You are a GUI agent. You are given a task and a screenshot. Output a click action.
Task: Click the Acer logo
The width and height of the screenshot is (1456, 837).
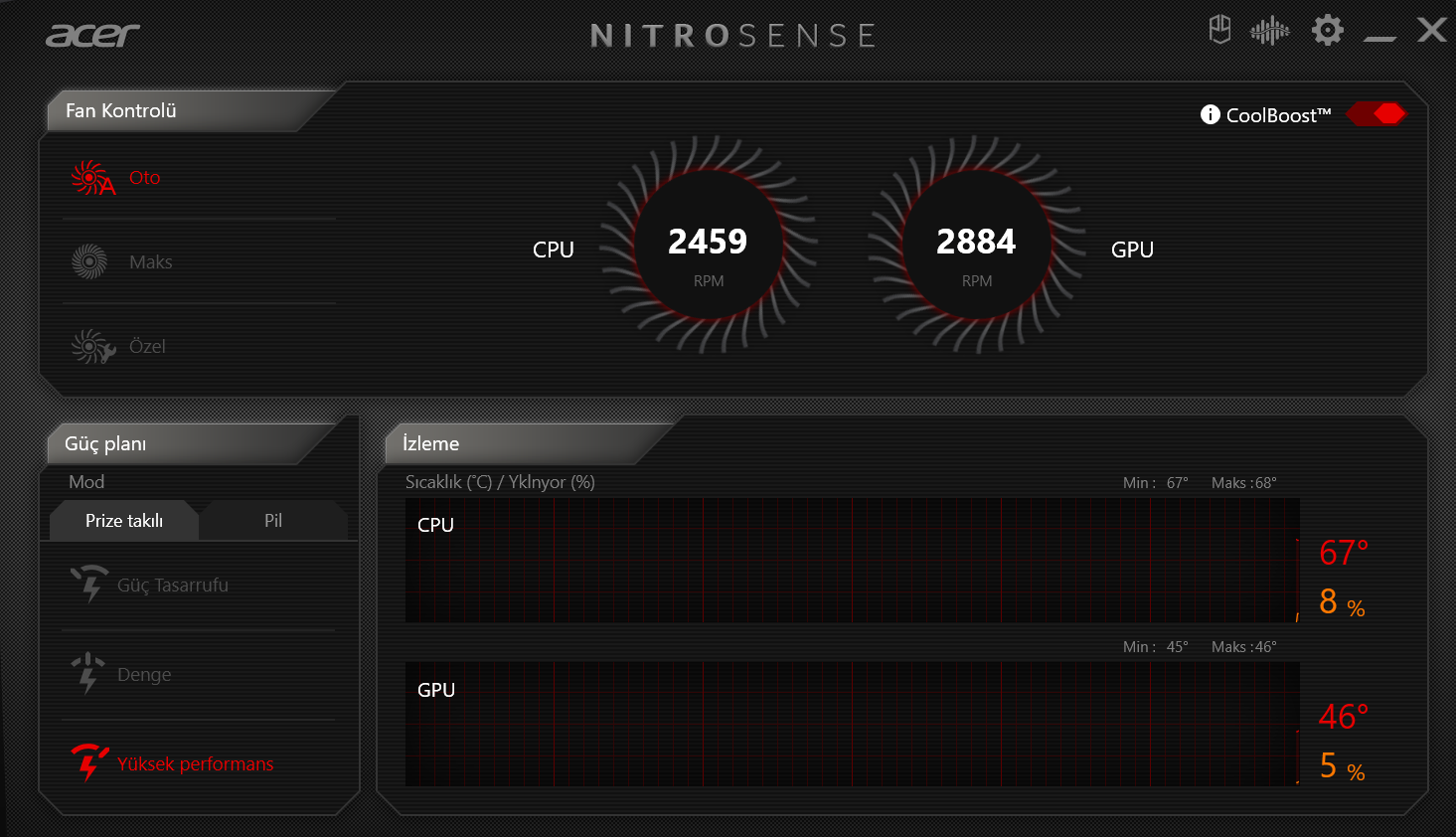[92, 36]
